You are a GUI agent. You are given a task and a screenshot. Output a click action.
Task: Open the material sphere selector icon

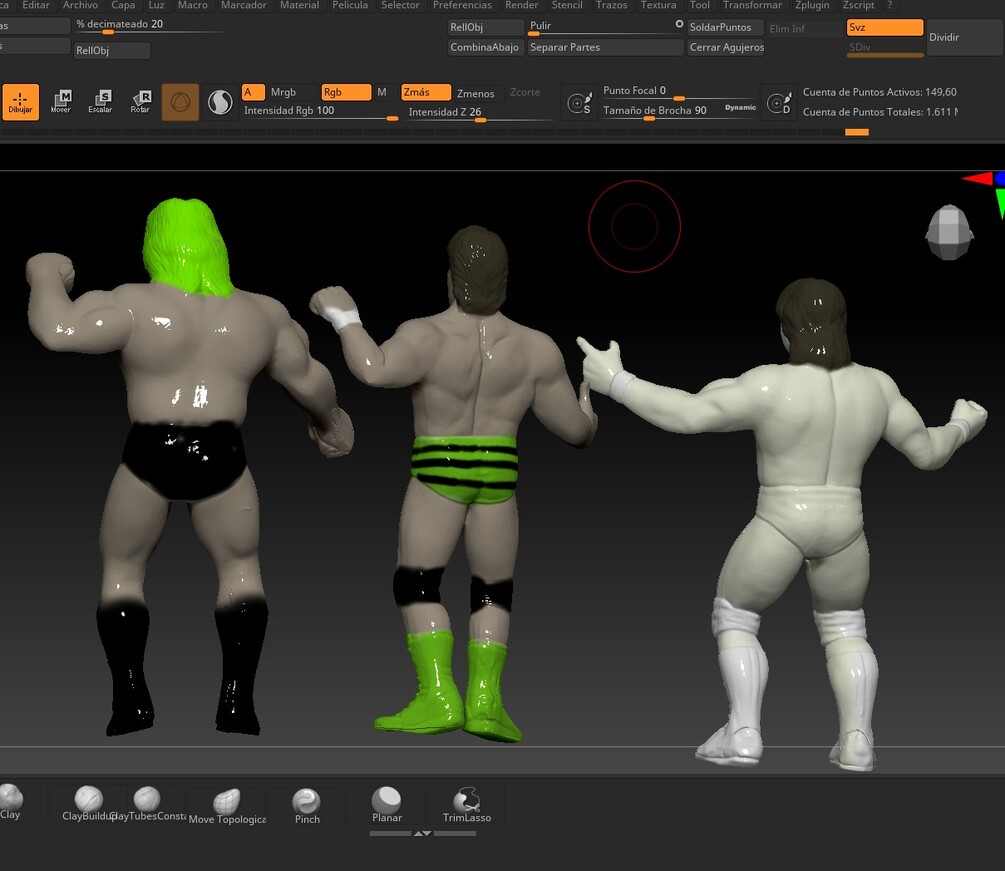pos(180,102)
